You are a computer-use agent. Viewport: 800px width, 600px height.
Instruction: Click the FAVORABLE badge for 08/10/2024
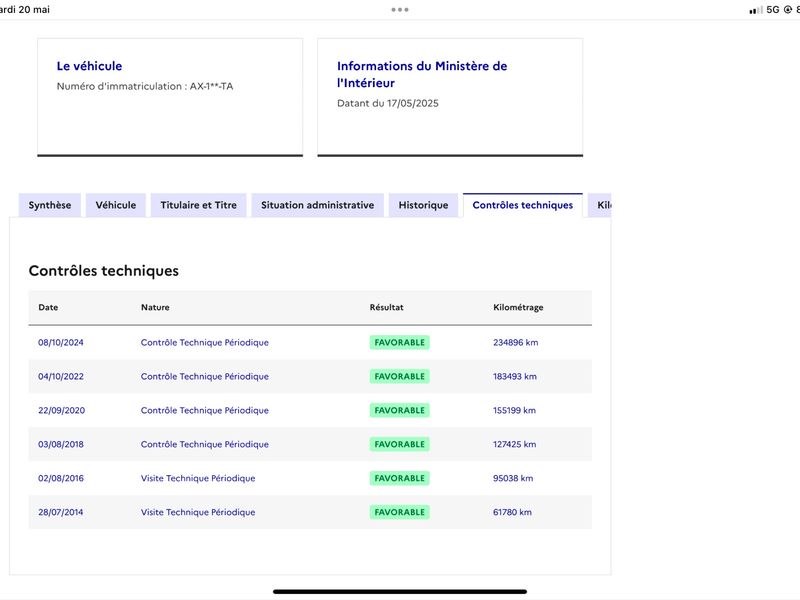[399, 342]
